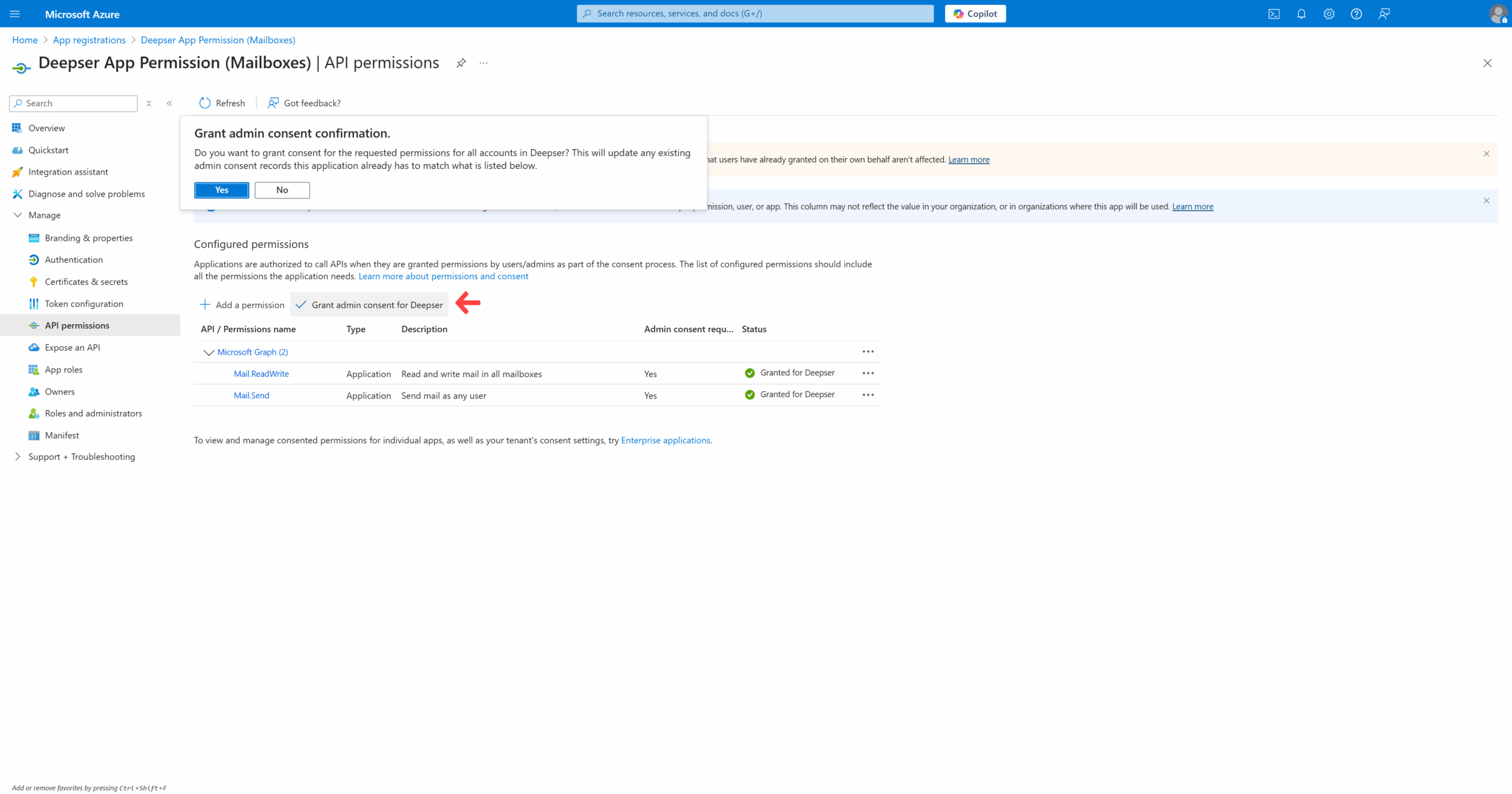1512x794 pixels.
Task: Click the Microsoft Graph (2) link
Action: 253,352
